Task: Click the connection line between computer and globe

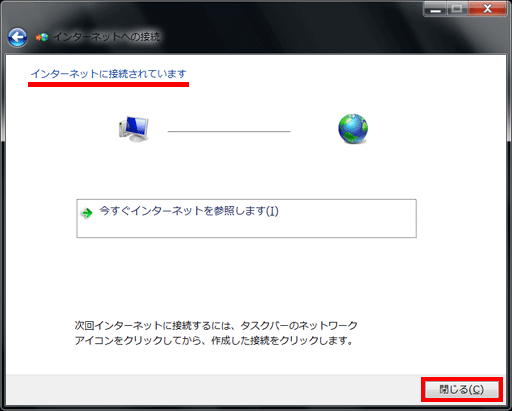Action: click(229, 131)
